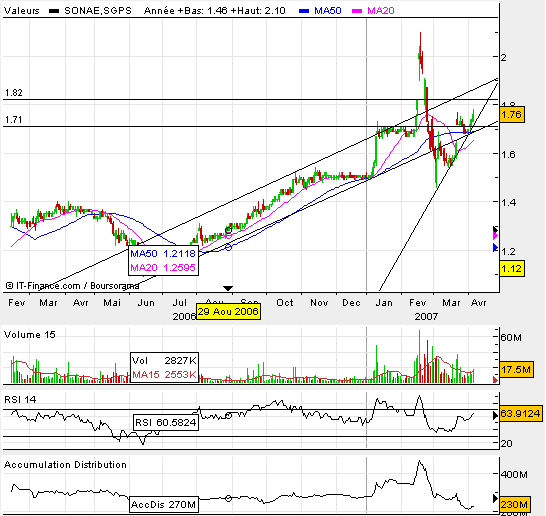Click the RSI 14 panel title
This screenshot has height=516, width=546.
20,399
